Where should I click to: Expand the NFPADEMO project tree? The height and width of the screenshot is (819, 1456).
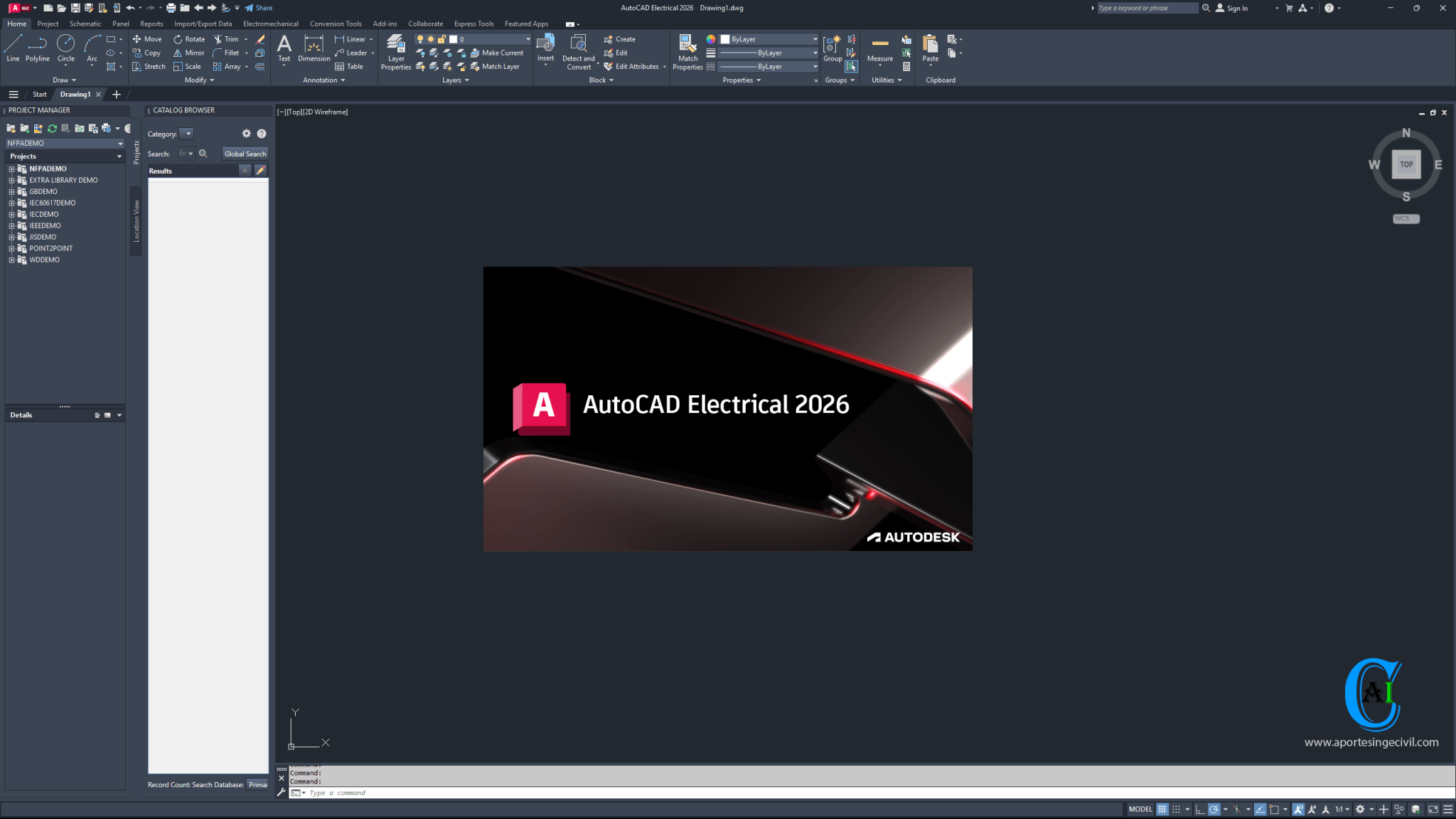pos(12,168)
